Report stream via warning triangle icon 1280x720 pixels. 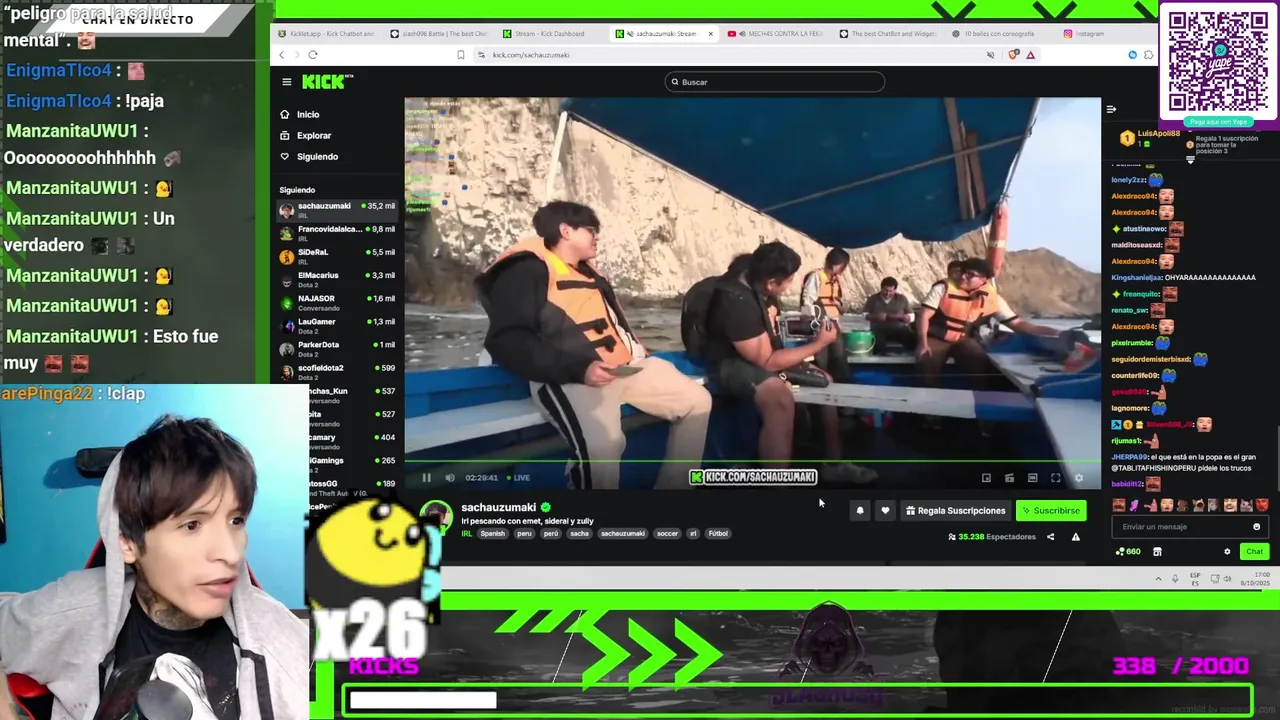(x=1076, y=537)
